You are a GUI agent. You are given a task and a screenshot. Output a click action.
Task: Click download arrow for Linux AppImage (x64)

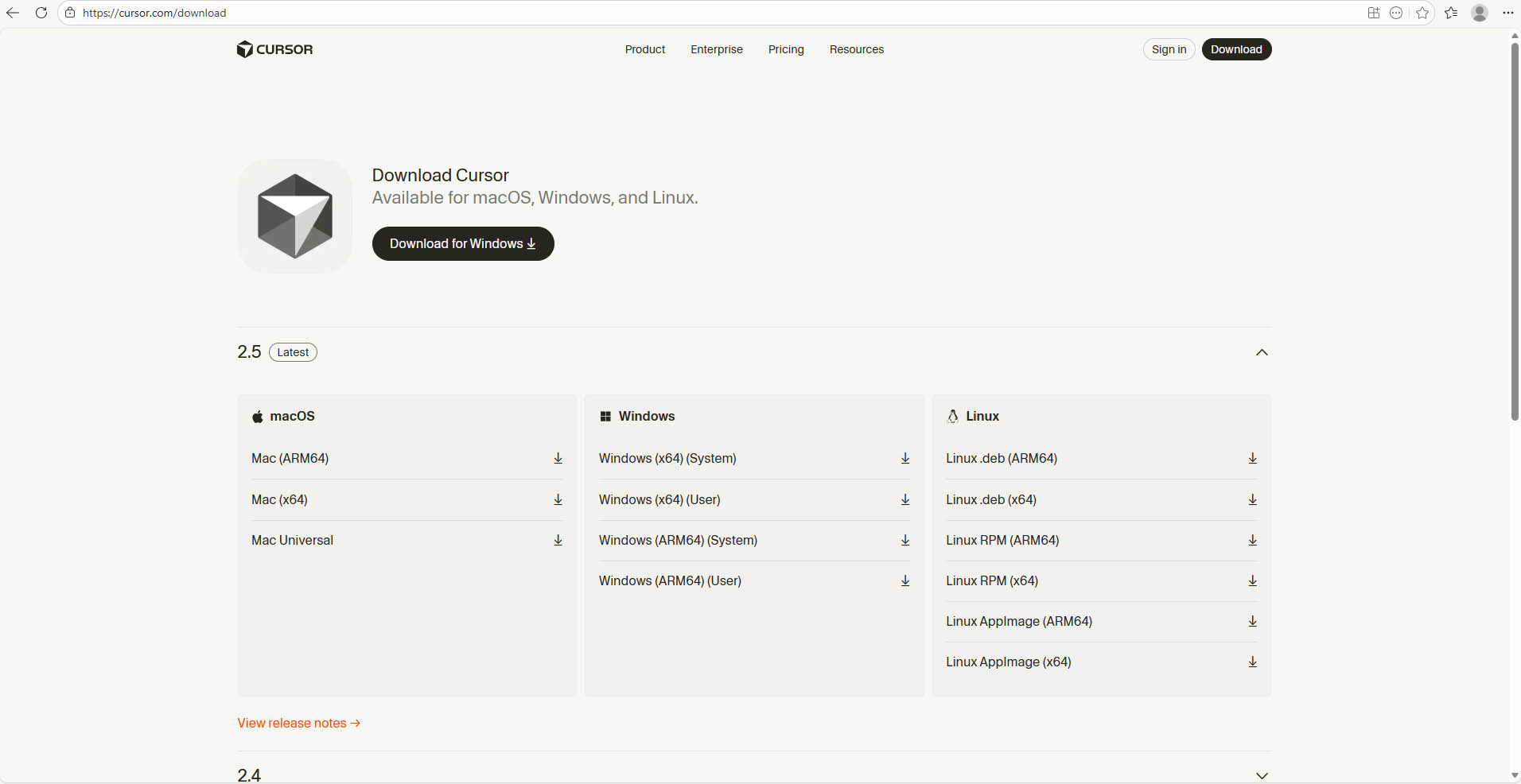tap(1252, 662)
